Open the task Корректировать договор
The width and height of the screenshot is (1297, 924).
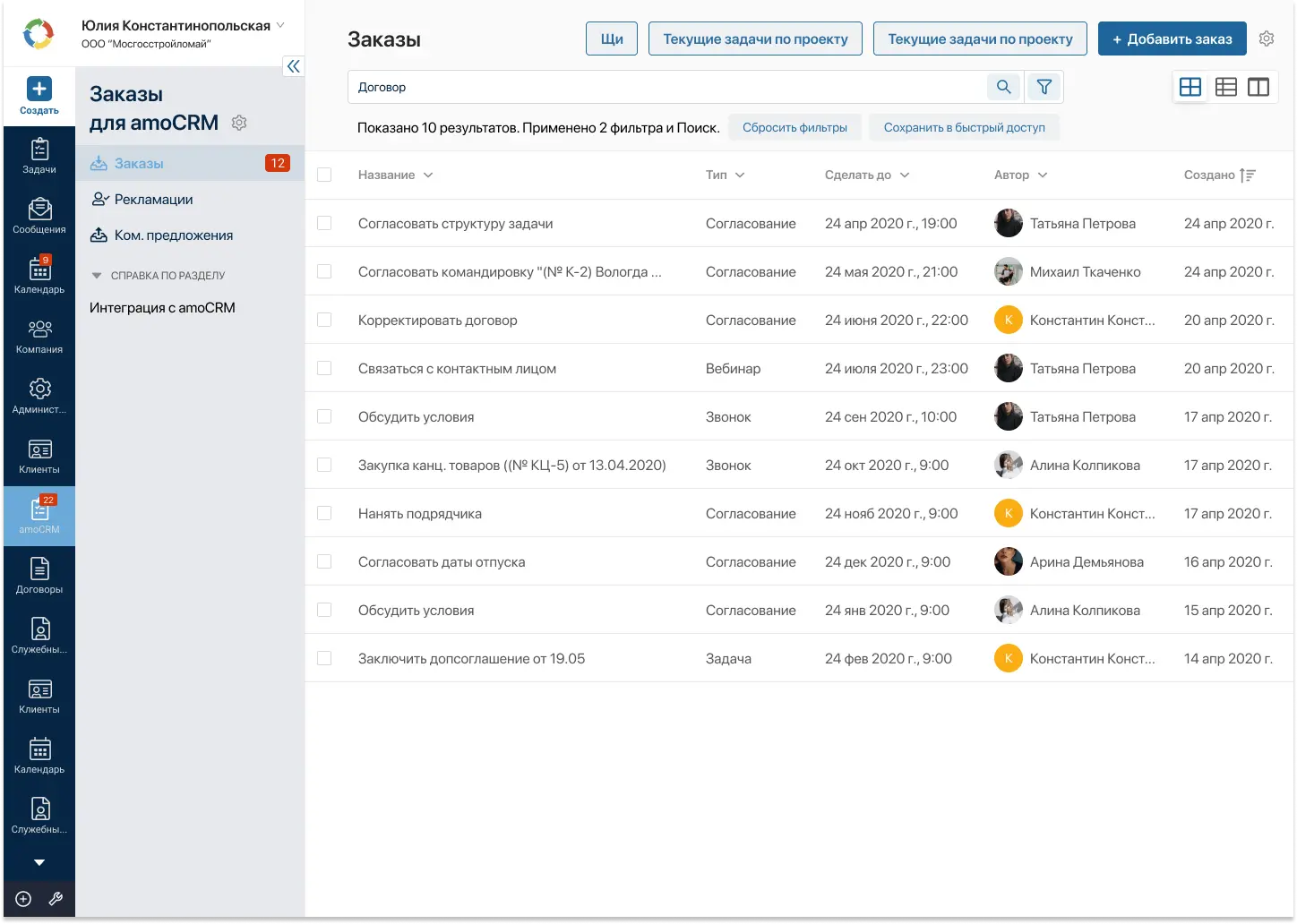437,320
